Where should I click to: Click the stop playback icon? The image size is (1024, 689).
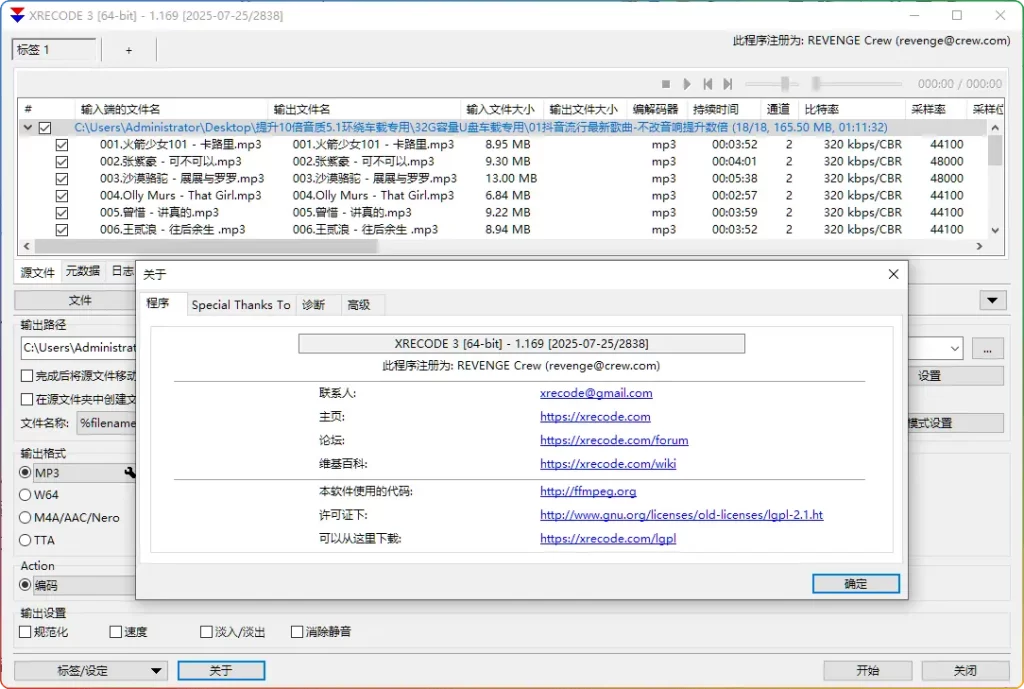665,84
